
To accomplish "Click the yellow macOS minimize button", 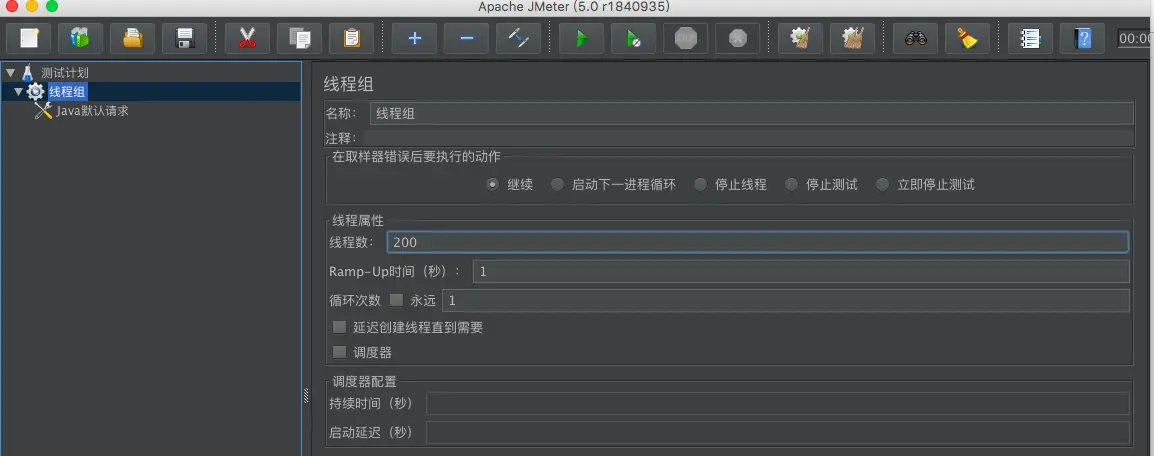I will [x=32, y=6].
